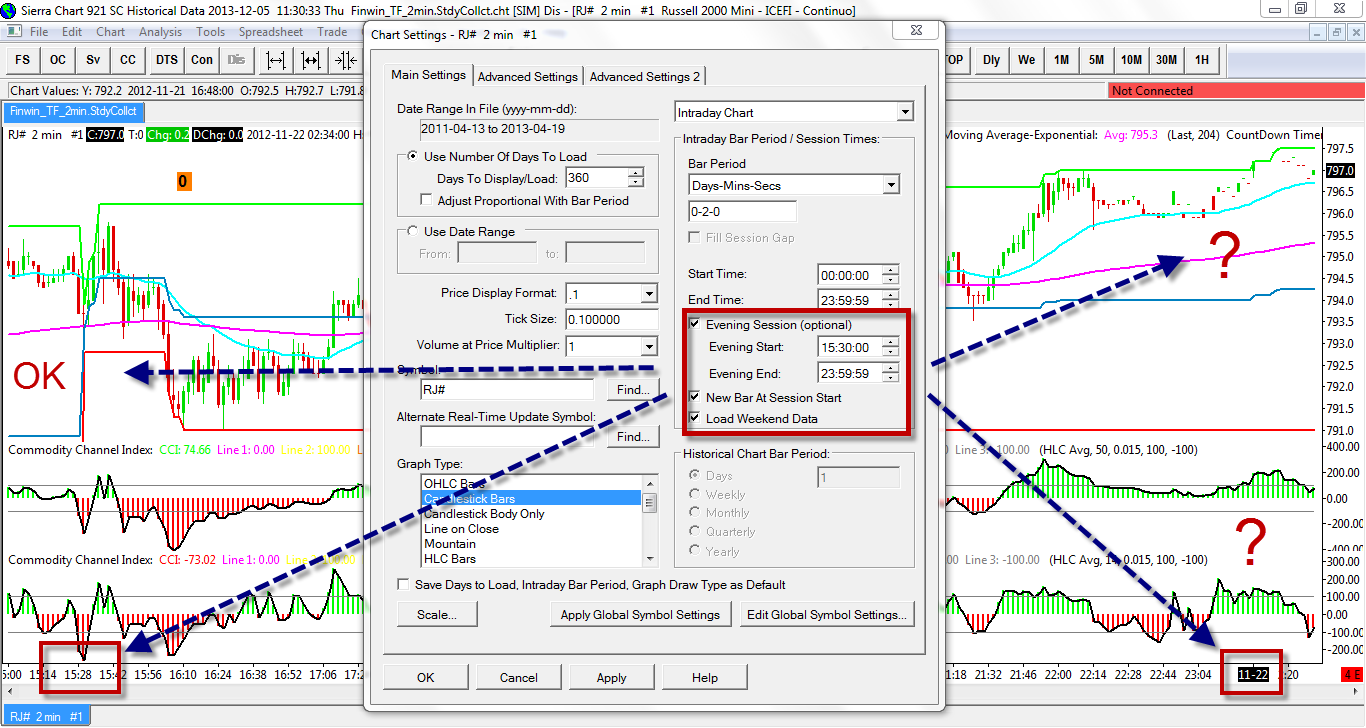Click the bold double-arrow bar spacing icon

pos(311,60)
